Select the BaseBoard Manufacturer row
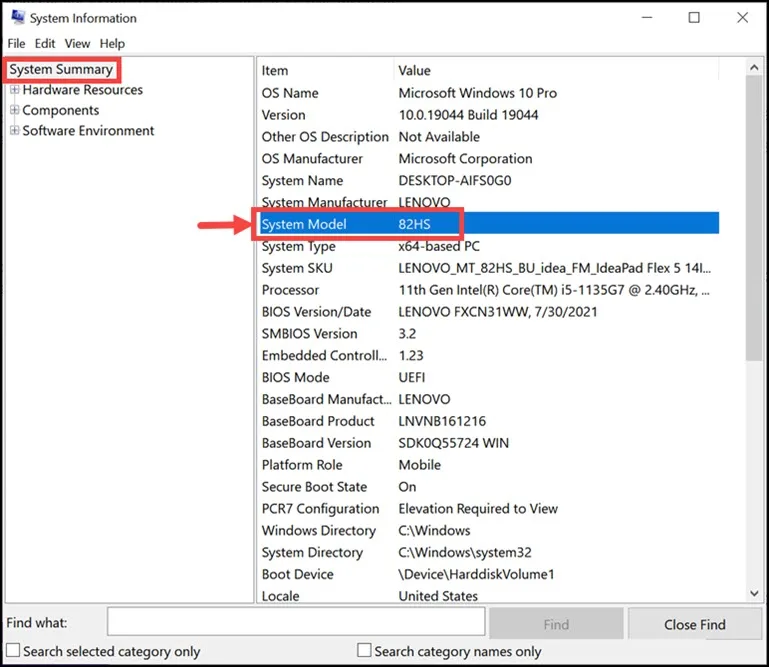 488,399
